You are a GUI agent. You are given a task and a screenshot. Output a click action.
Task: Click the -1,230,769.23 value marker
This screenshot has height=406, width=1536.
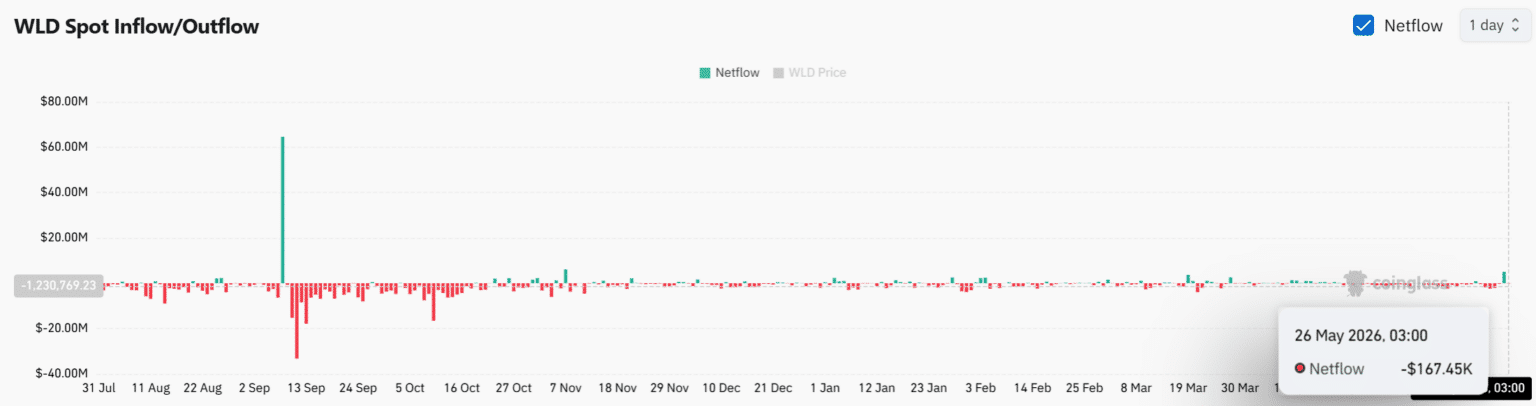[58, 285]
